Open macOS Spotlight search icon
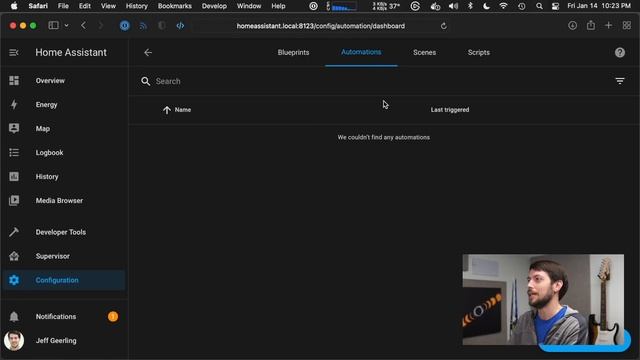 pyautogui.click(x=539, y=6)
